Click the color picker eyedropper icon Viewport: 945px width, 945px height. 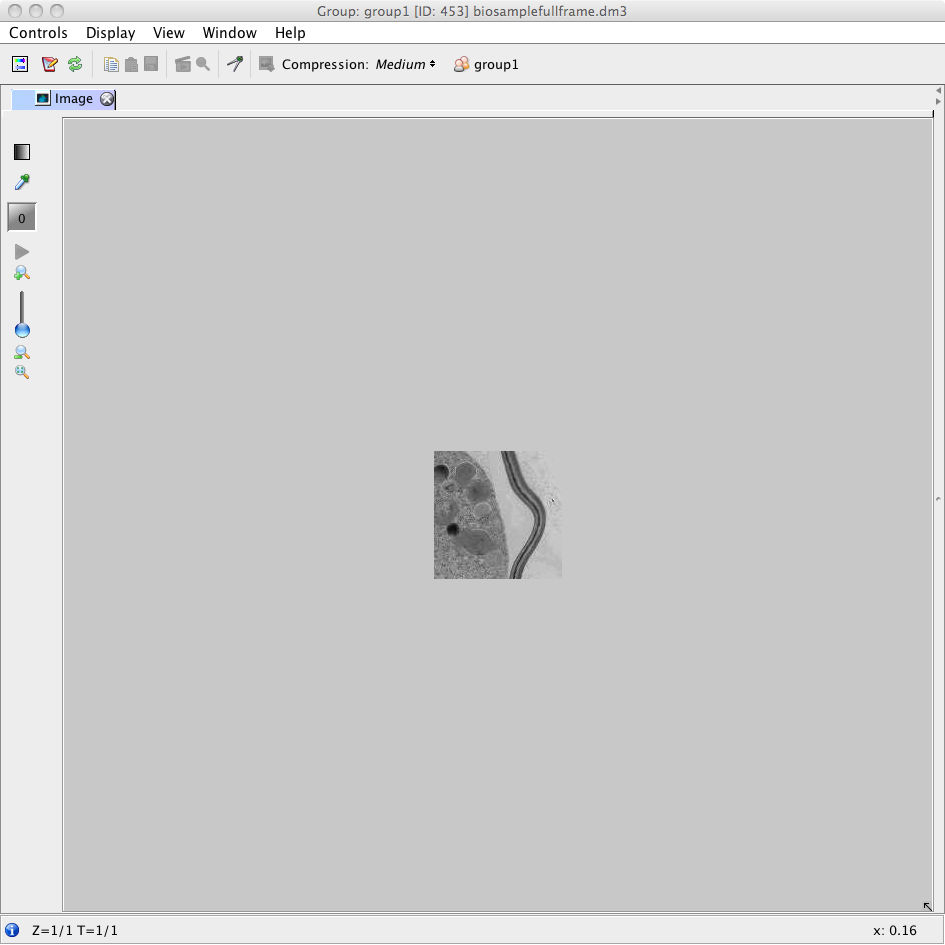[22, 181]
